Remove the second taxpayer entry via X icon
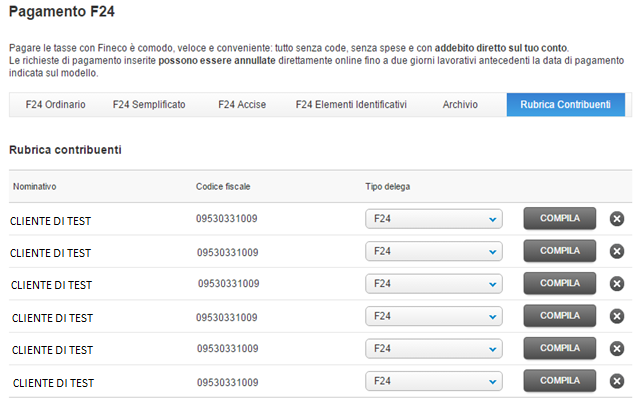 pos(616,251)
